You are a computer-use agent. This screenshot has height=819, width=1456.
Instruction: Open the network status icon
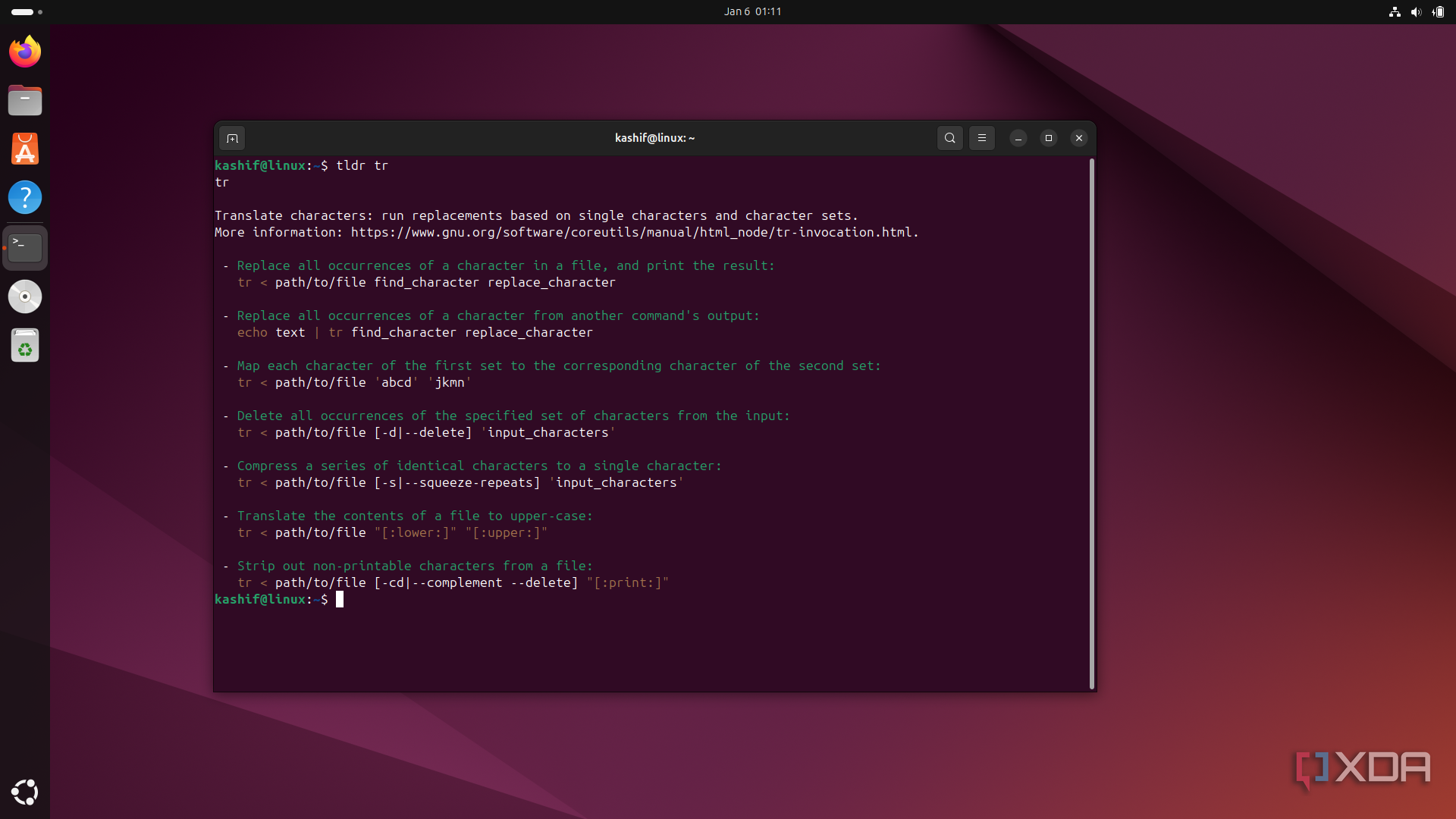click(1394, 11)
